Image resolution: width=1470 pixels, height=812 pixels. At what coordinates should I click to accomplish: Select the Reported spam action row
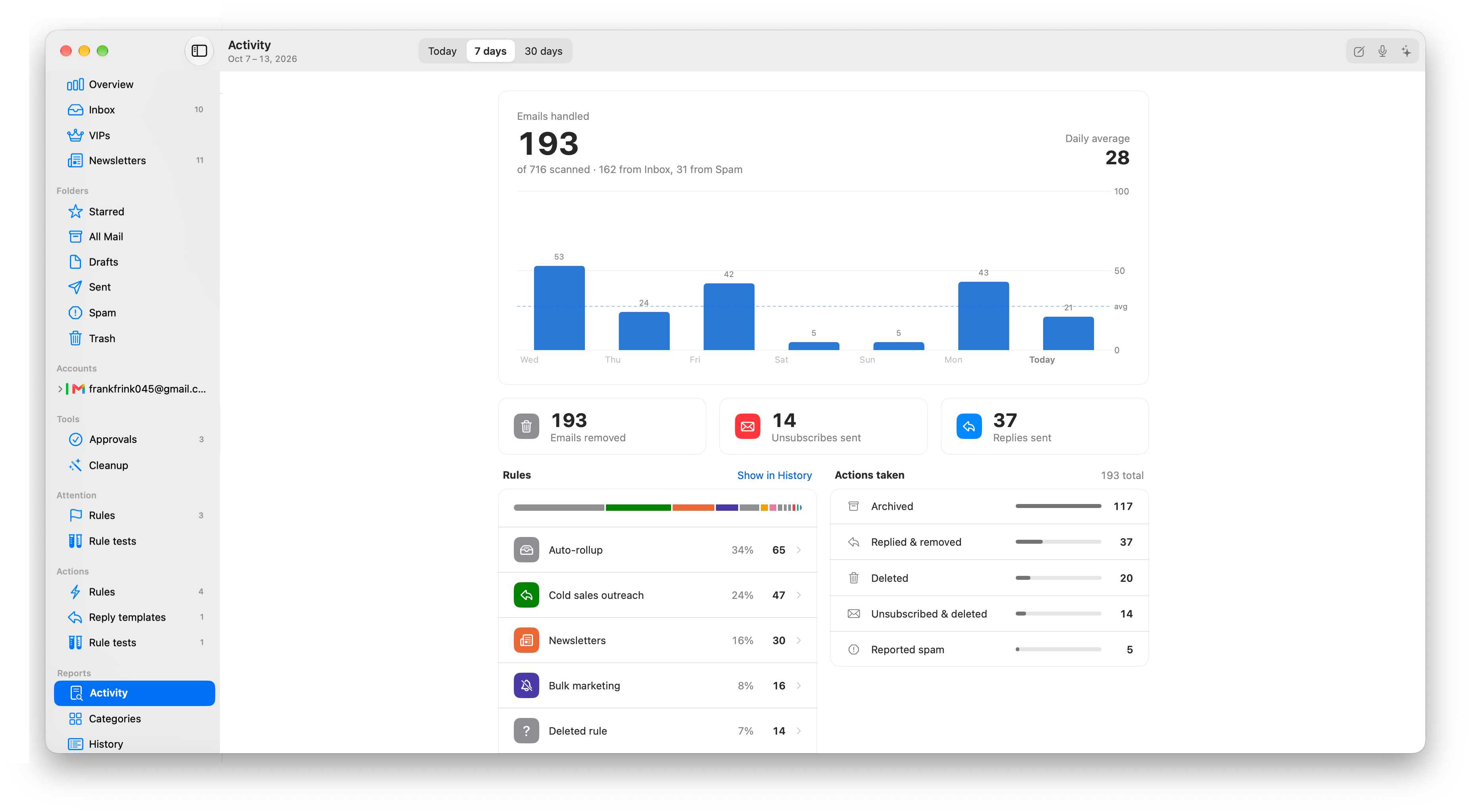tap(989, 650)
